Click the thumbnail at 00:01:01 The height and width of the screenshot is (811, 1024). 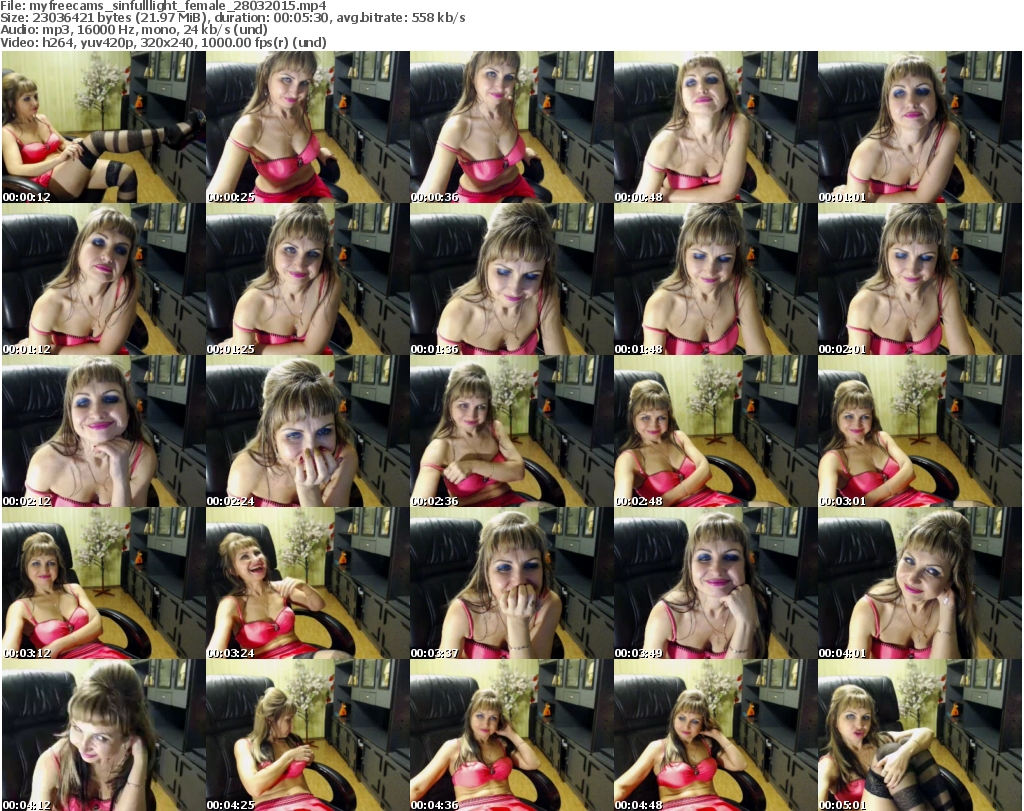(920, 127)
